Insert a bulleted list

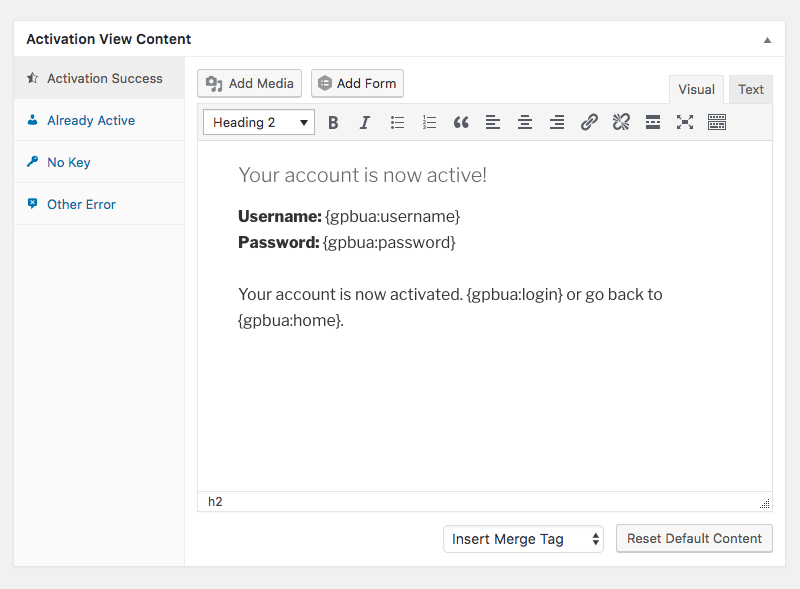397,122
